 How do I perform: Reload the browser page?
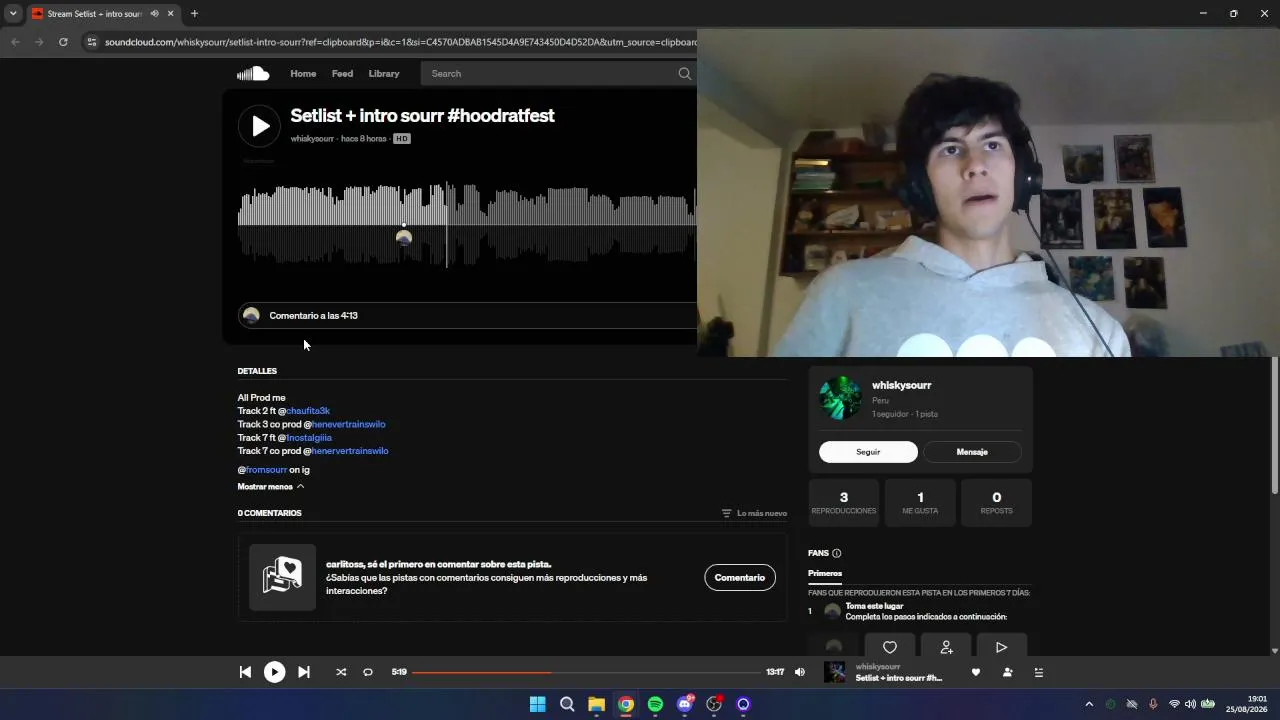click(x=63, y=42)
